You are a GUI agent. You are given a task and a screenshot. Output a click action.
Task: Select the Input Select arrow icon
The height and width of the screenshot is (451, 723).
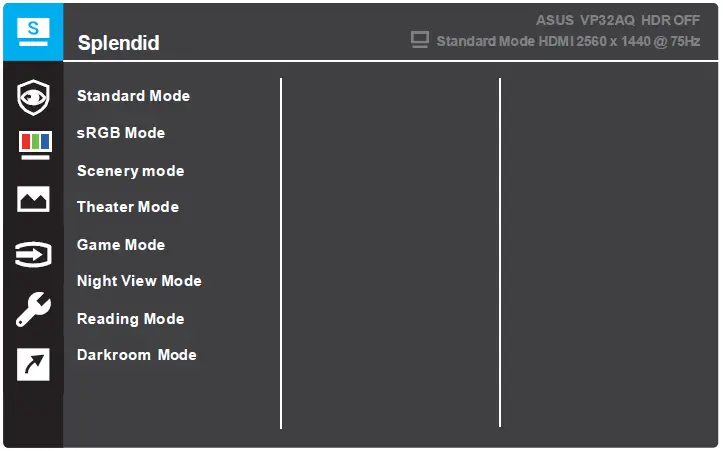click(x=33, y=255)
